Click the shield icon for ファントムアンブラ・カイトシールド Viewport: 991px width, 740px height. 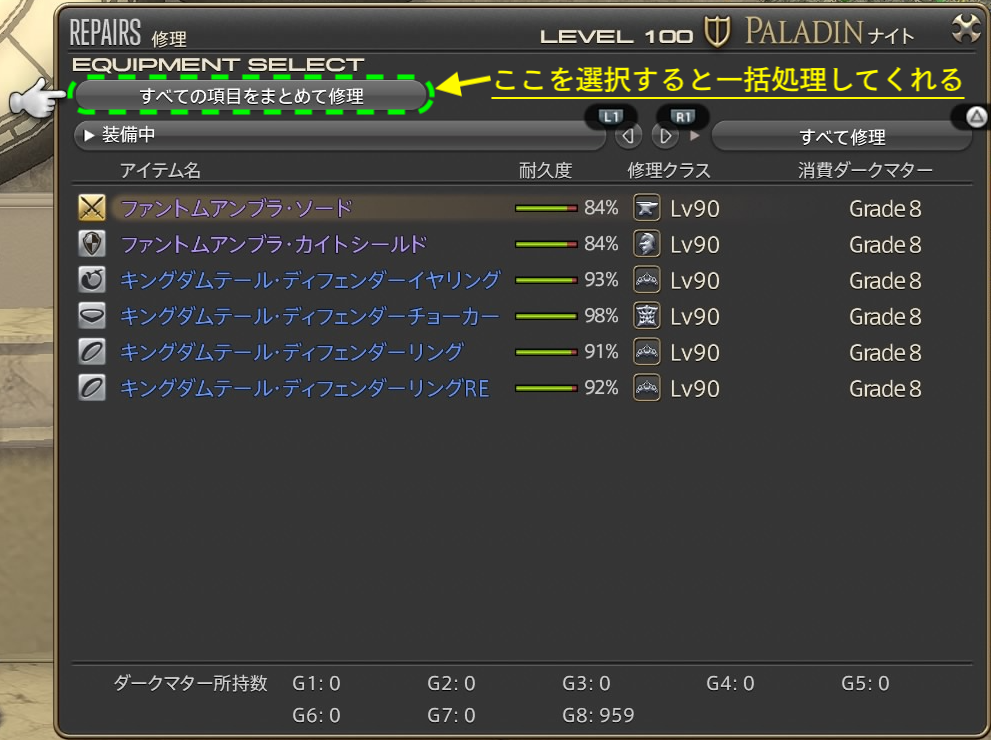[x=92, y=244]
